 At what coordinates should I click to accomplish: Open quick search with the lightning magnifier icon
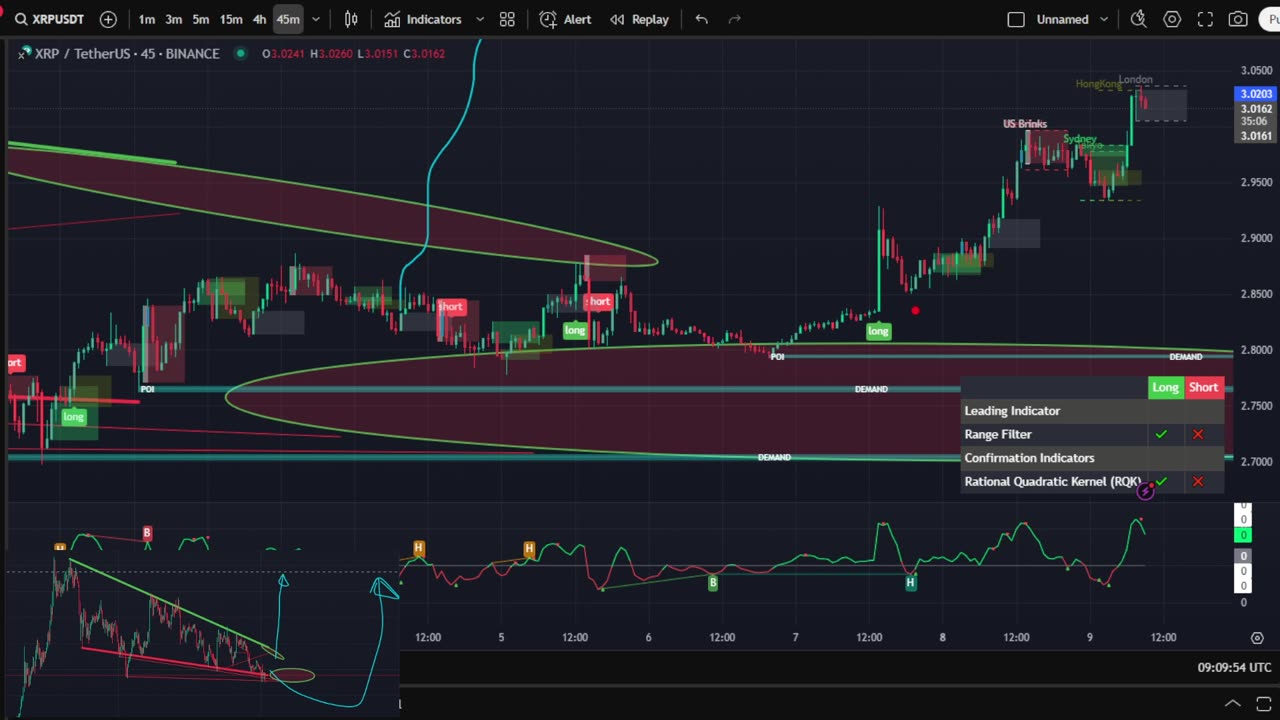click(1138, 19)
